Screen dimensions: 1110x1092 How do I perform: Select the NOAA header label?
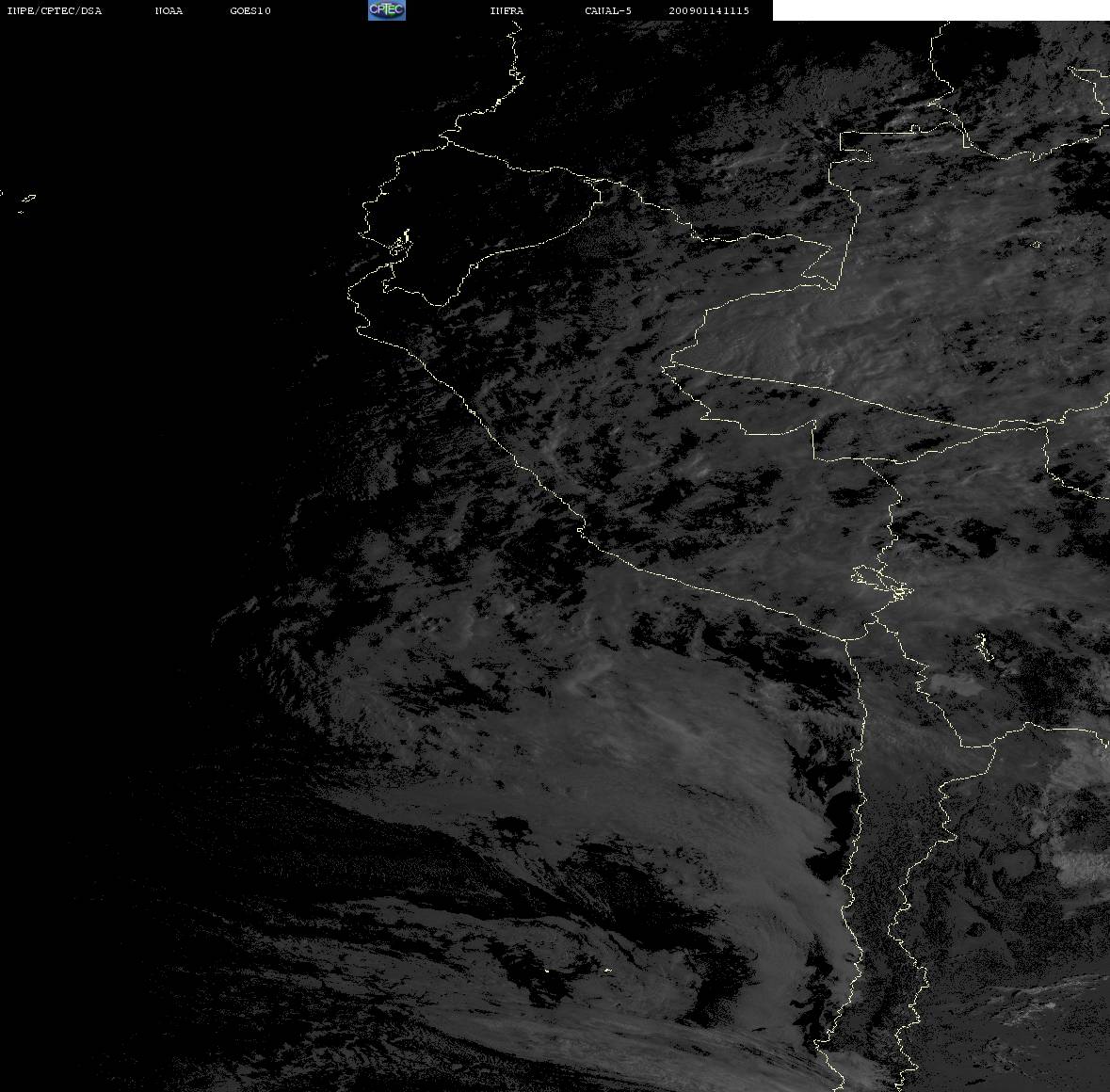[x=169, y=10]
